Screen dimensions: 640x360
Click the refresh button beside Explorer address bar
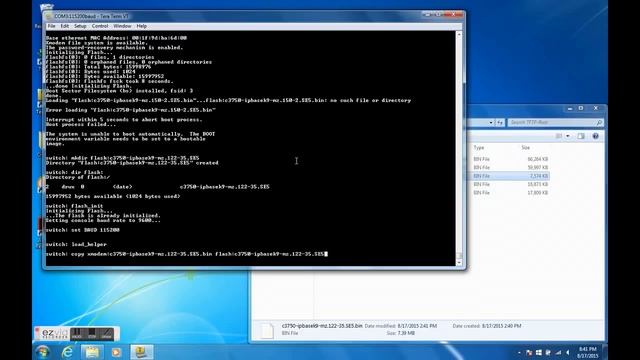tap(500, 122)
